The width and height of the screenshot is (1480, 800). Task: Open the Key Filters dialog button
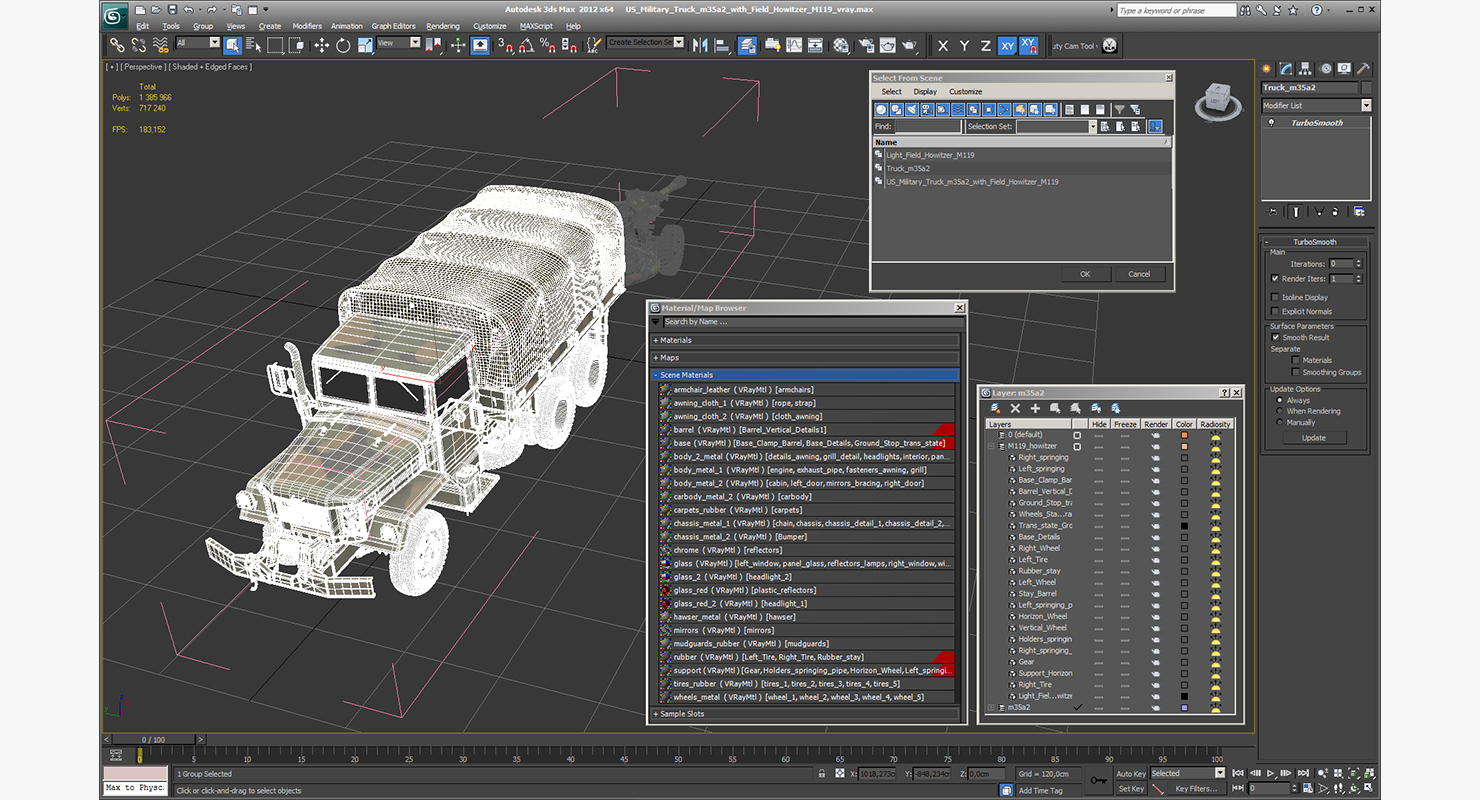(1197, 789)
